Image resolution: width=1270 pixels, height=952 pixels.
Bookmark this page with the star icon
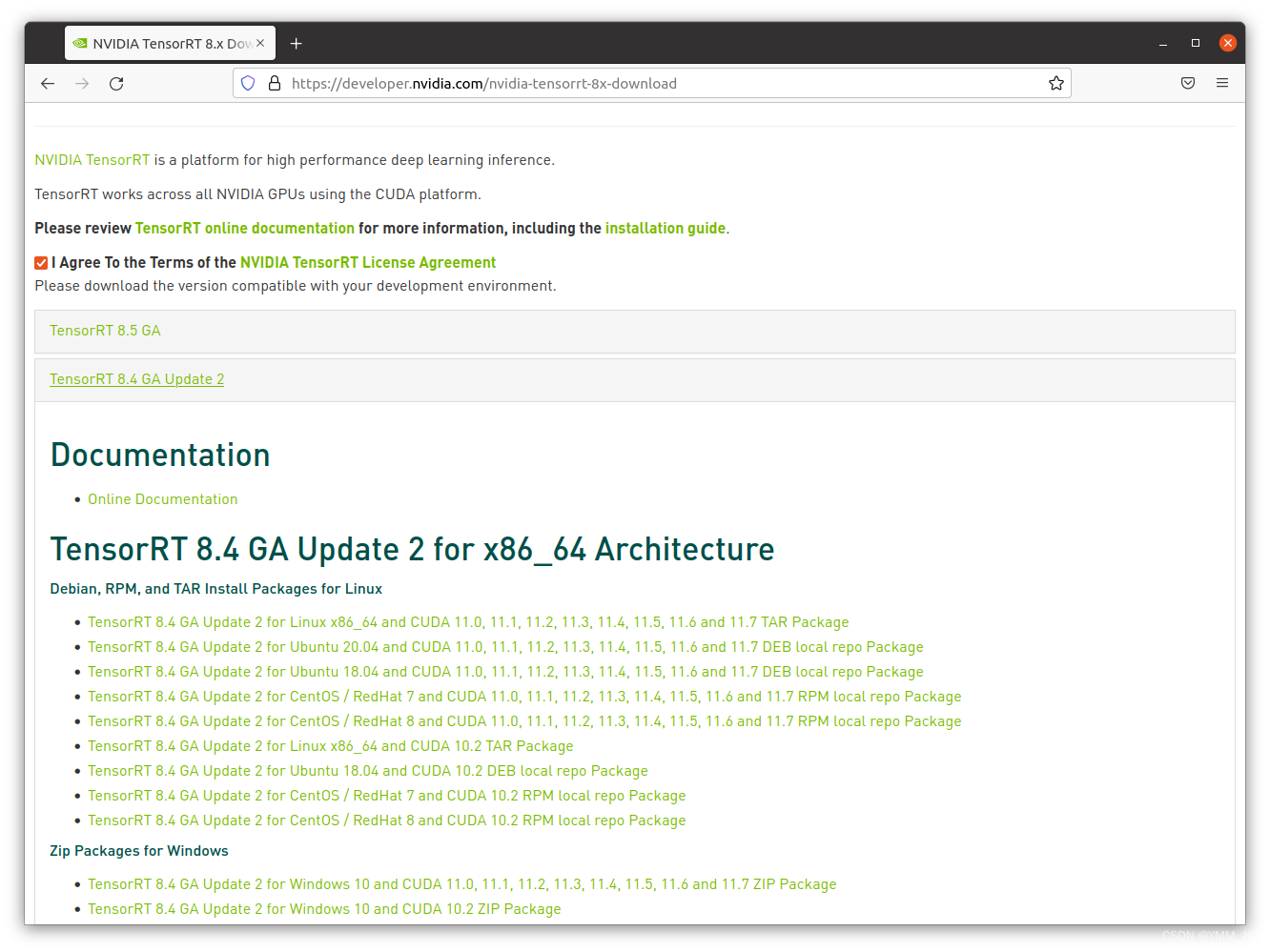1055,83
